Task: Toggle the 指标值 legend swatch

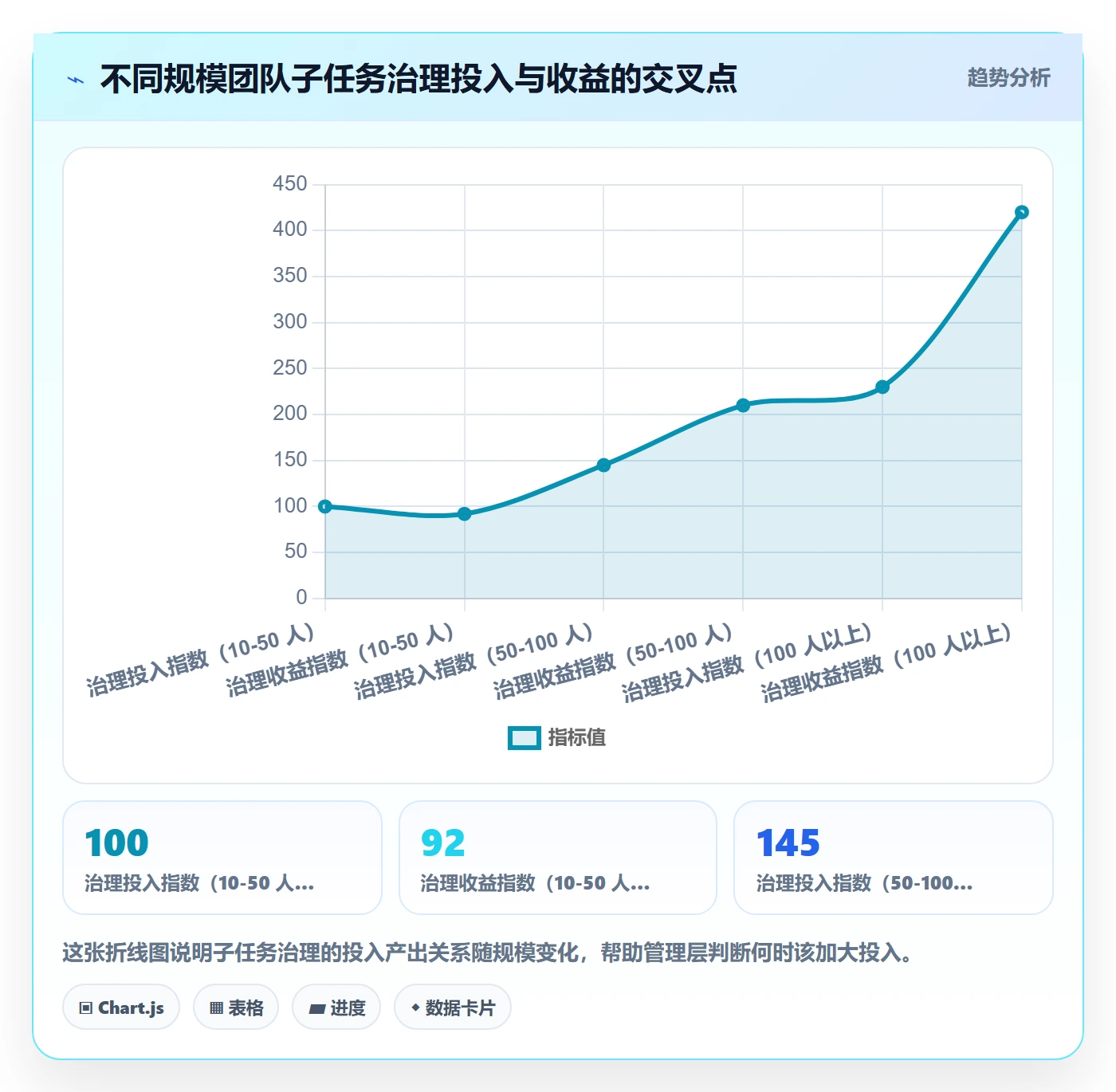Action: [x=524, y=738]
